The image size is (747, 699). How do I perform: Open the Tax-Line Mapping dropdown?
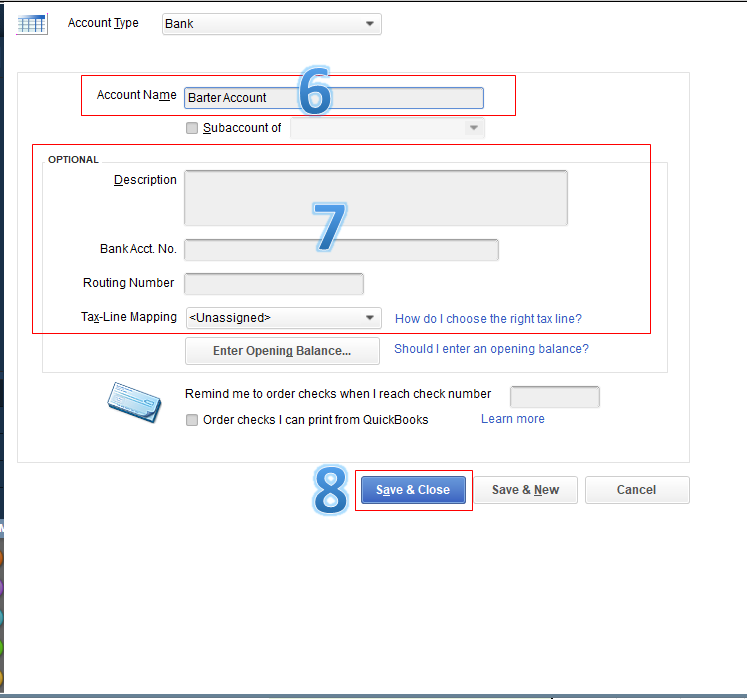click(x=283, y=318)
